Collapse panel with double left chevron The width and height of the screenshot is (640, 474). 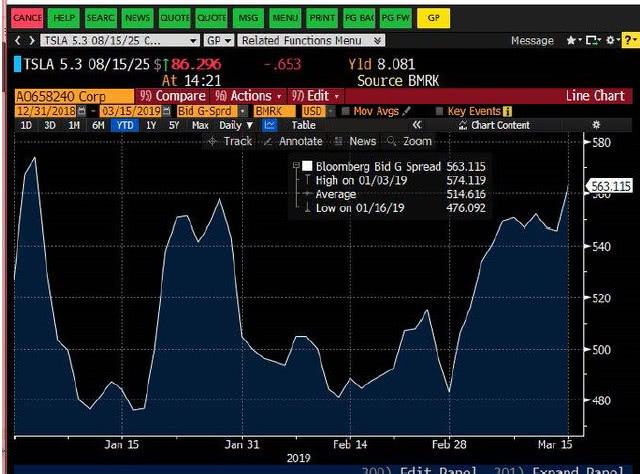pyautogui.click(x=416, y=125)
